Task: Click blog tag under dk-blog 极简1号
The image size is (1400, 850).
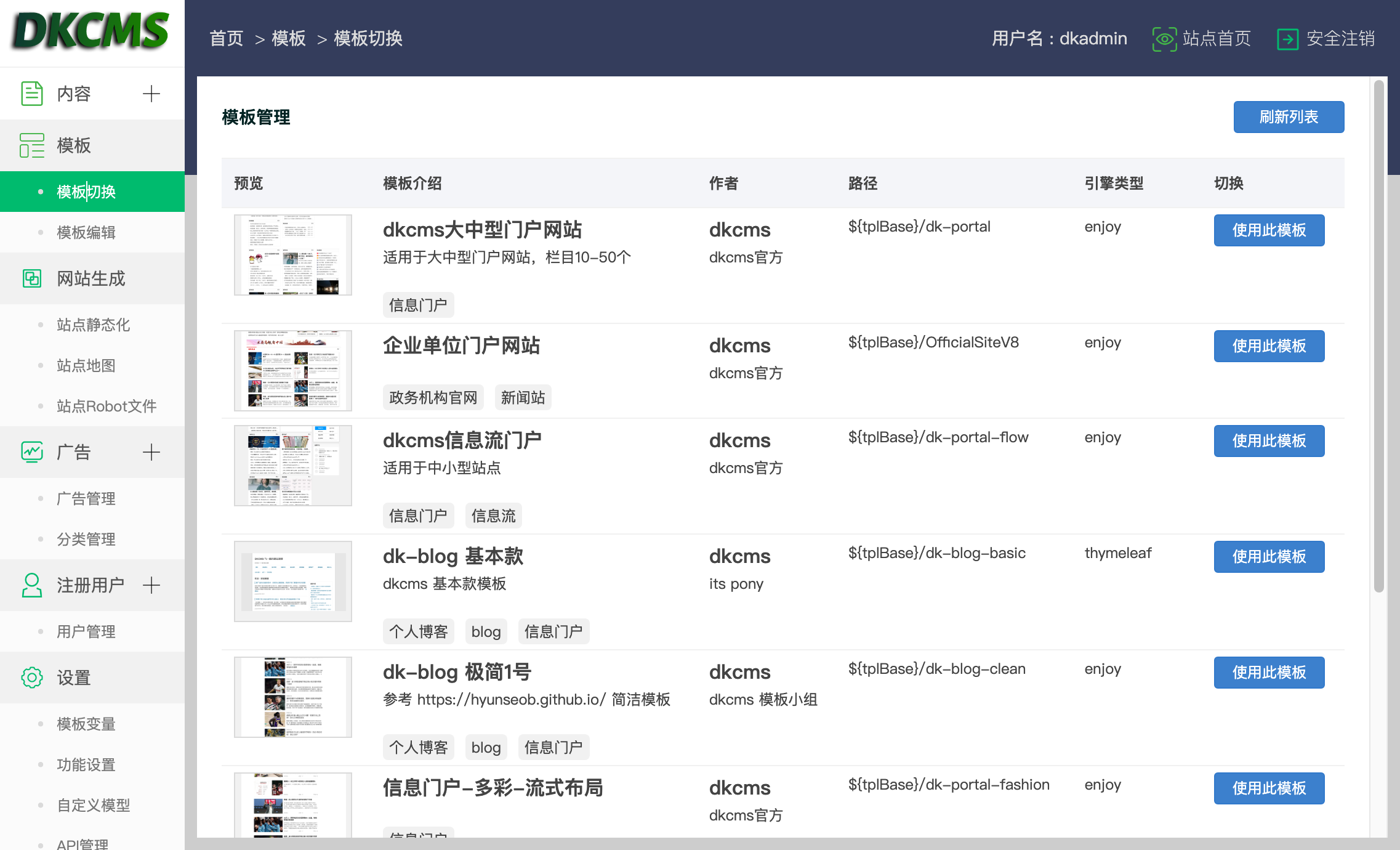Action: coord(486,748)
